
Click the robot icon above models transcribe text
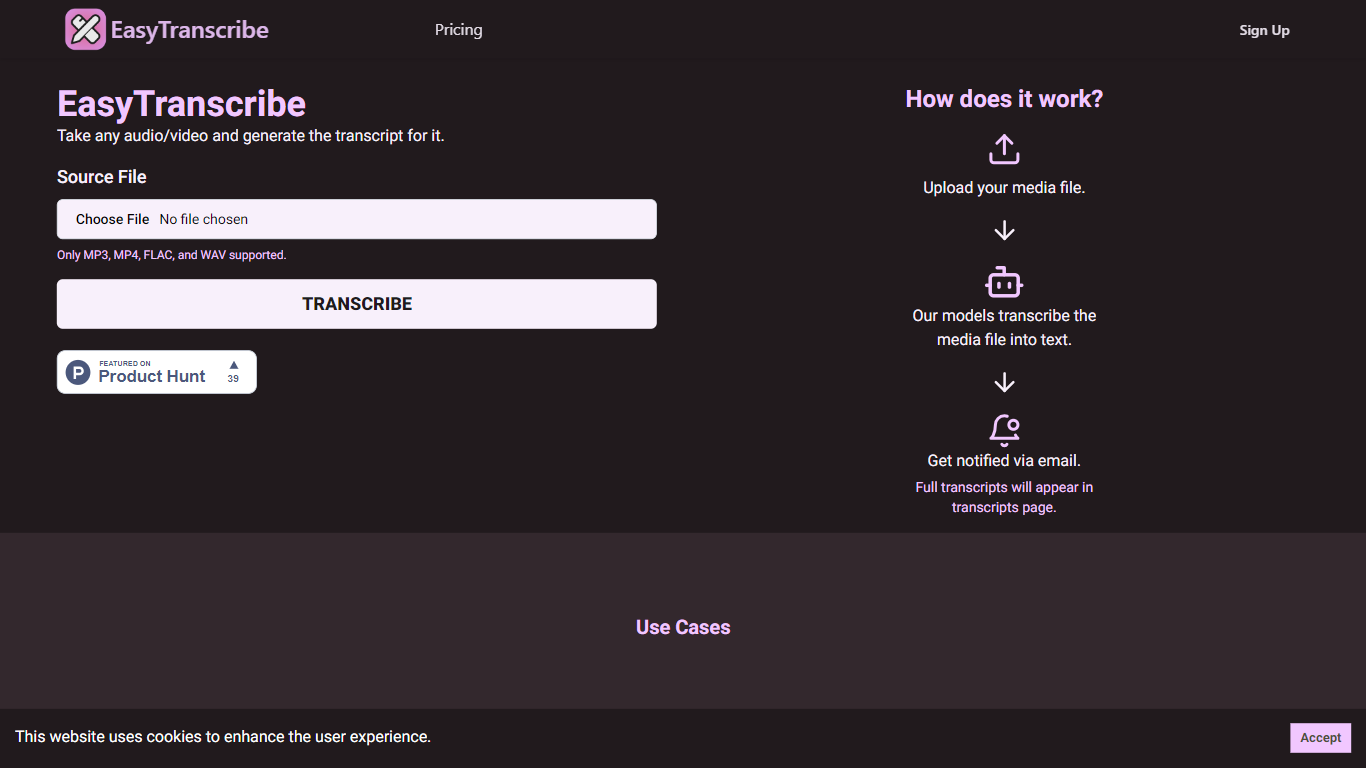tap(1004, 282)
